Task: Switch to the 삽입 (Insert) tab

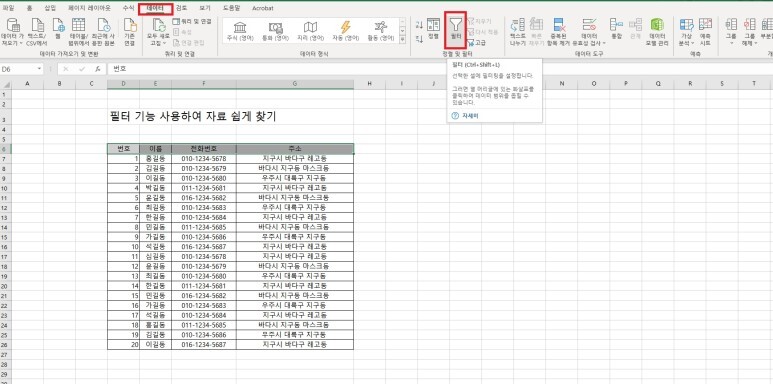Action: point(50,8)
